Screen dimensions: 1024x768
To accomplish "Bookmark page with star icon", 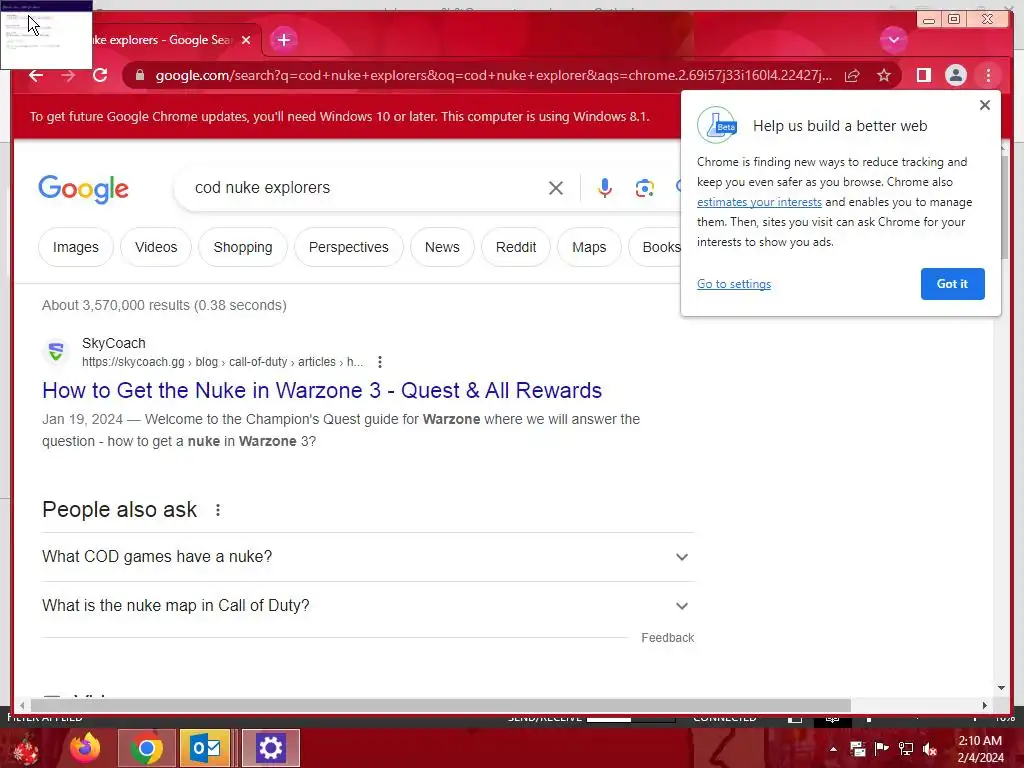I will (x=884, y=75).
